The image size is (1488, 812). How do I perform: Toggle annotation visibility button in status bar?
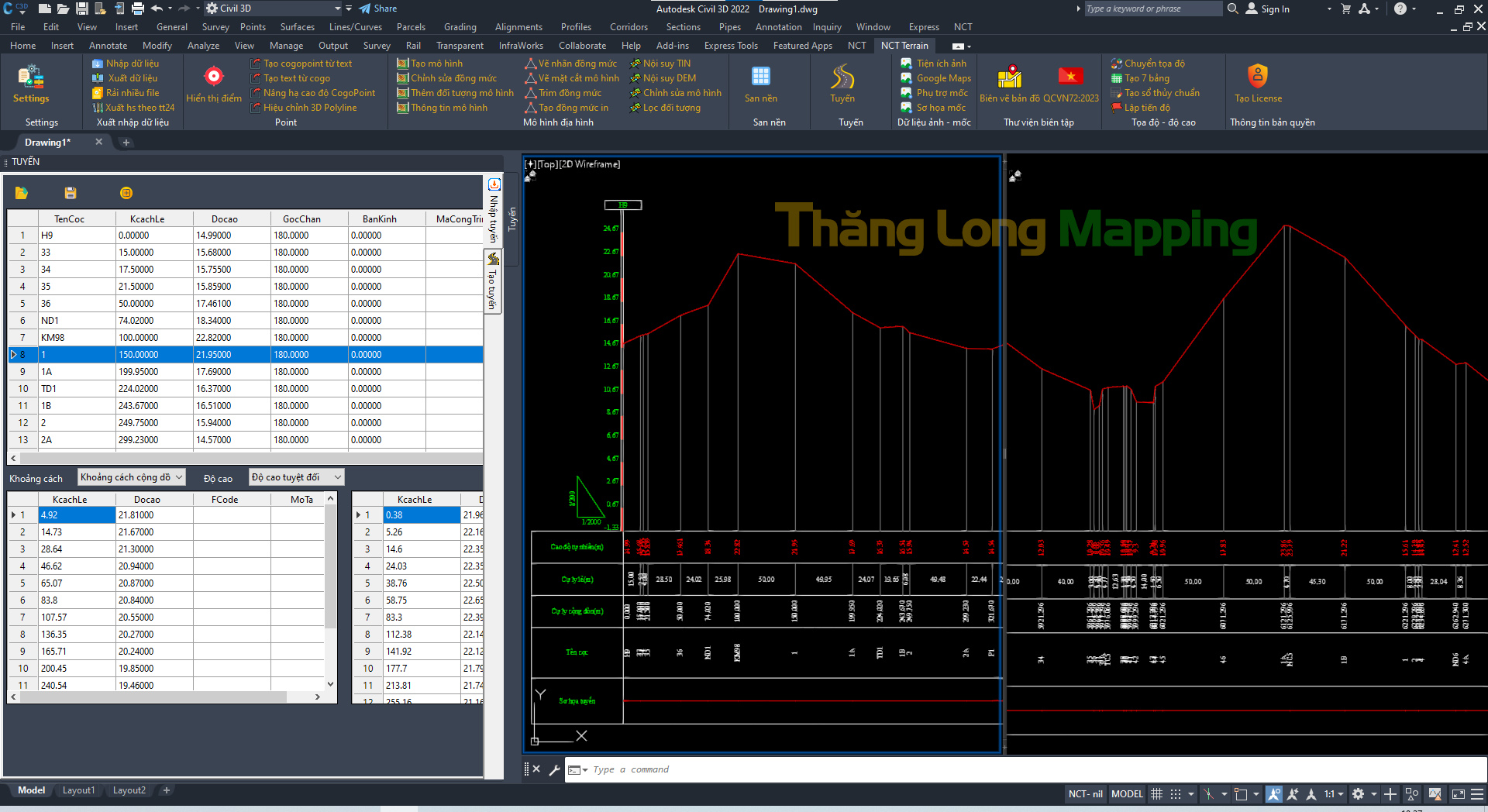coord(1274,794)
